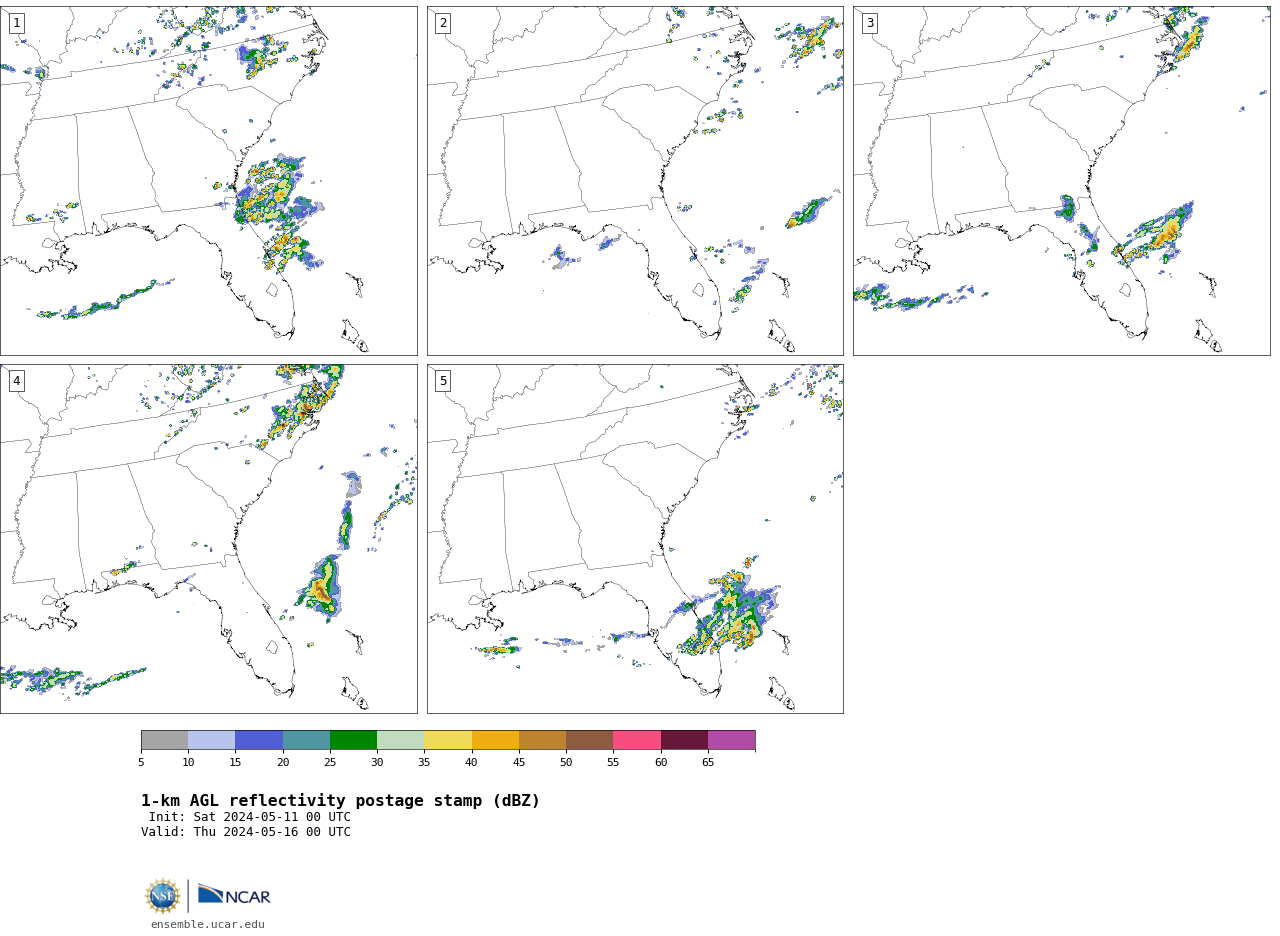Click the colorbar tick label 5
This screenshot has height=936, width=1280.
pos(141,762)
